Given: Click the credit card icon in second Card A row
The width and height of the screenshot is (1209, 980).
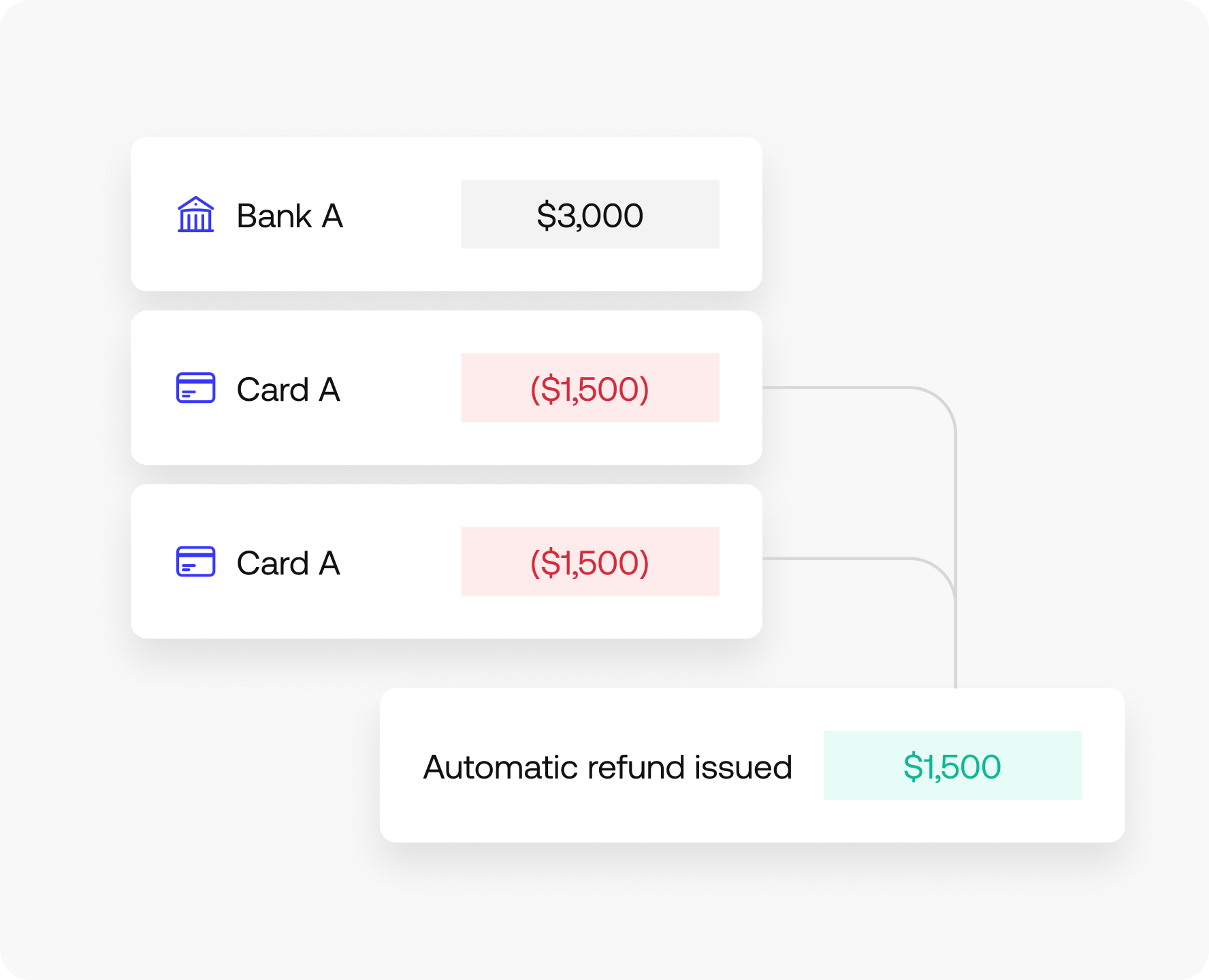Looking at the screenshot, I should (x=195, y=561).
